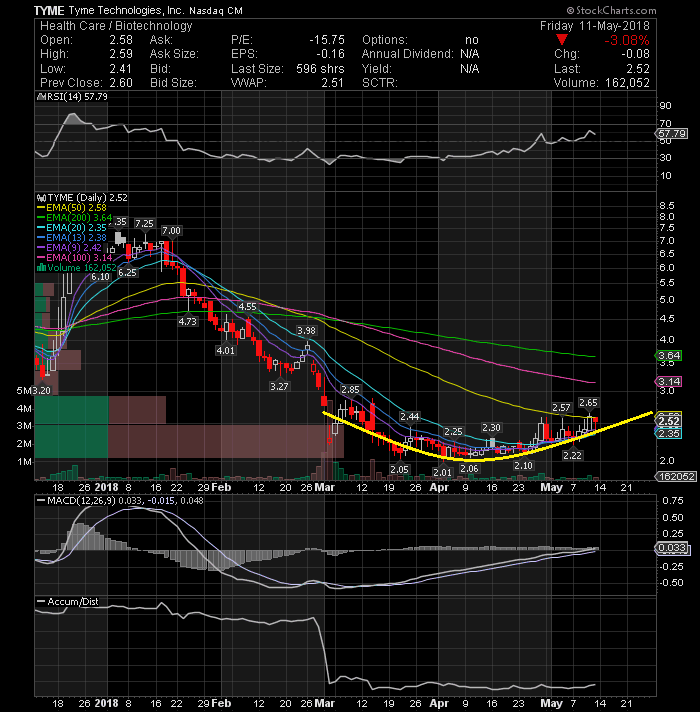The image size is (700, 712).
Task: Click the 2.65 price peak label
Action: tap(588, 402)
